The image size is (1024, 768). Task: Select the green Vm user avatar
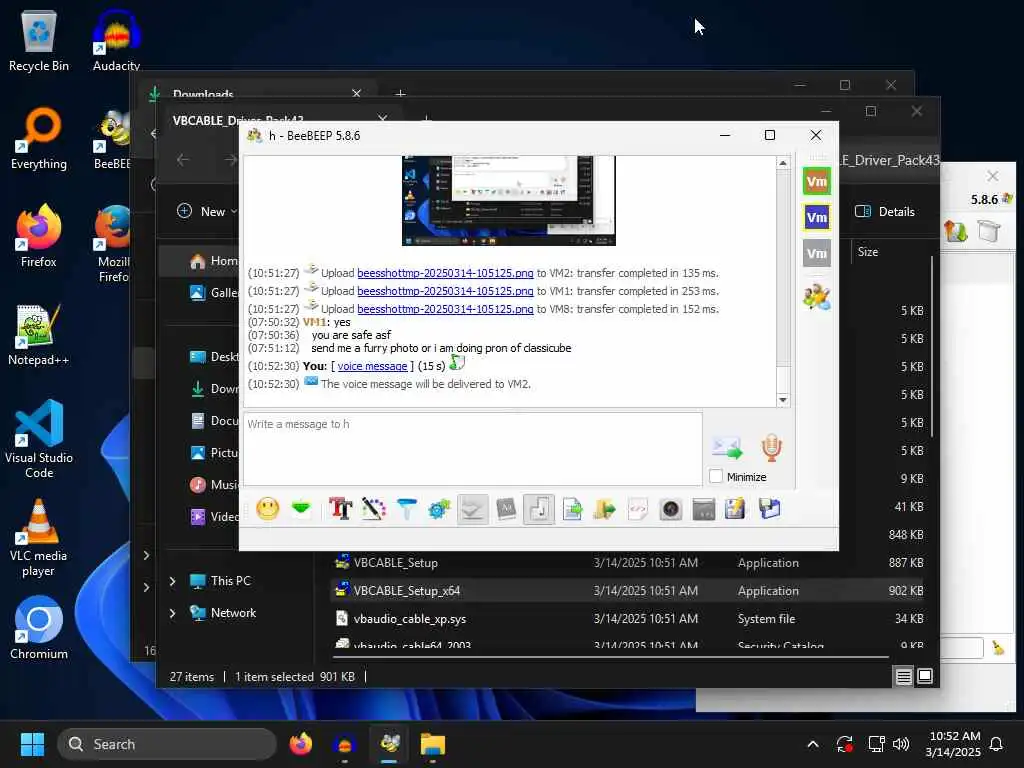click(x=817, y=181)
